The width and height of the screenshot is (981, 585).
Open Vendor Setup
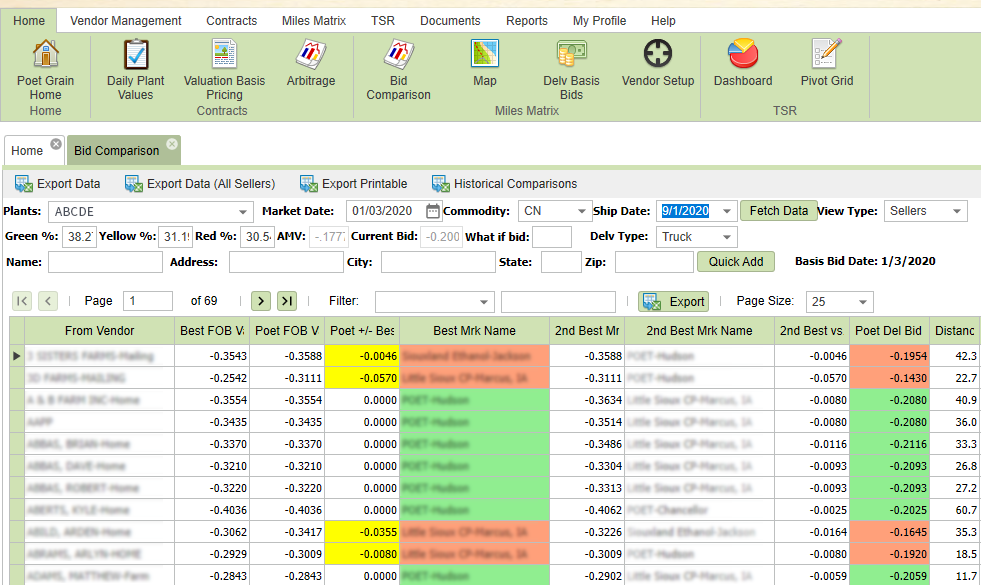[658, 63]
